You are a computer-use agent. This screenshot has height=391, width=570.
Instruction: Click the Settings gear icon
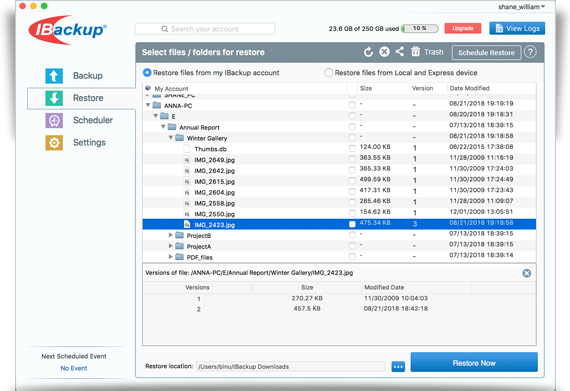(54, 142)
